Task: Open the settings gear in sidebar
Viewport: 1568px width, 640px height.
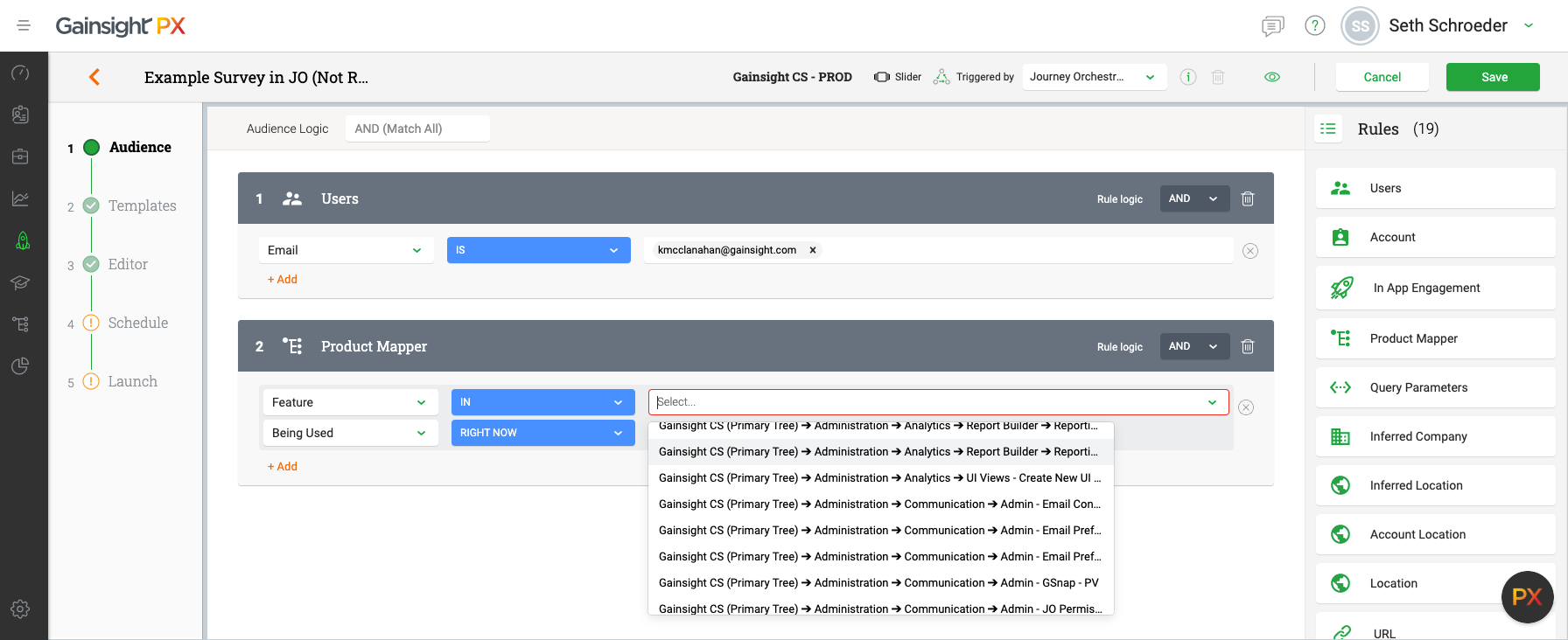Action: tap(20, 609)
